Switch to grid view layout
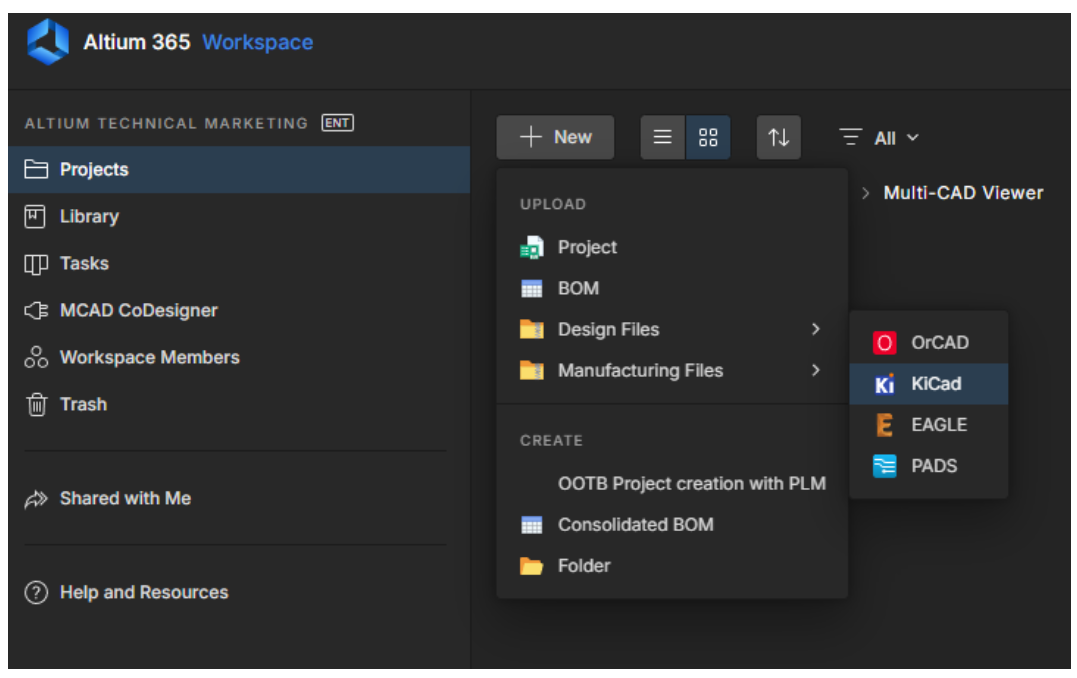 [708, 138]
